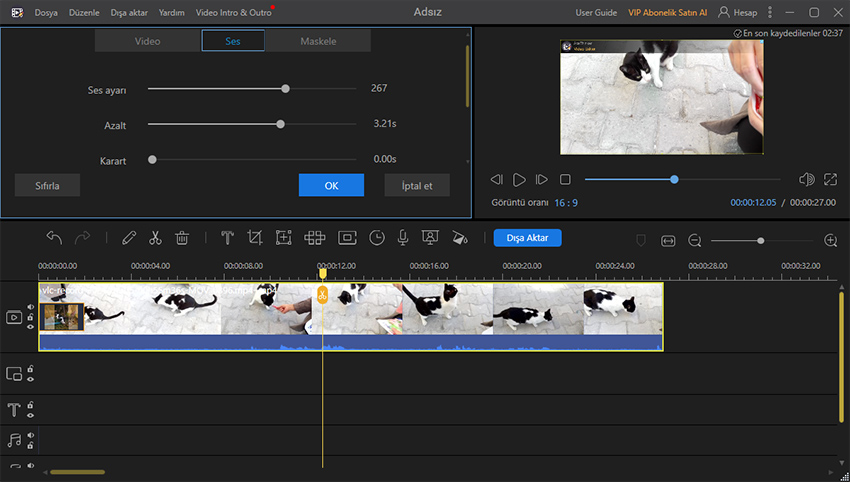Click the Ses ayarı volume slider handle

[286, 89]
